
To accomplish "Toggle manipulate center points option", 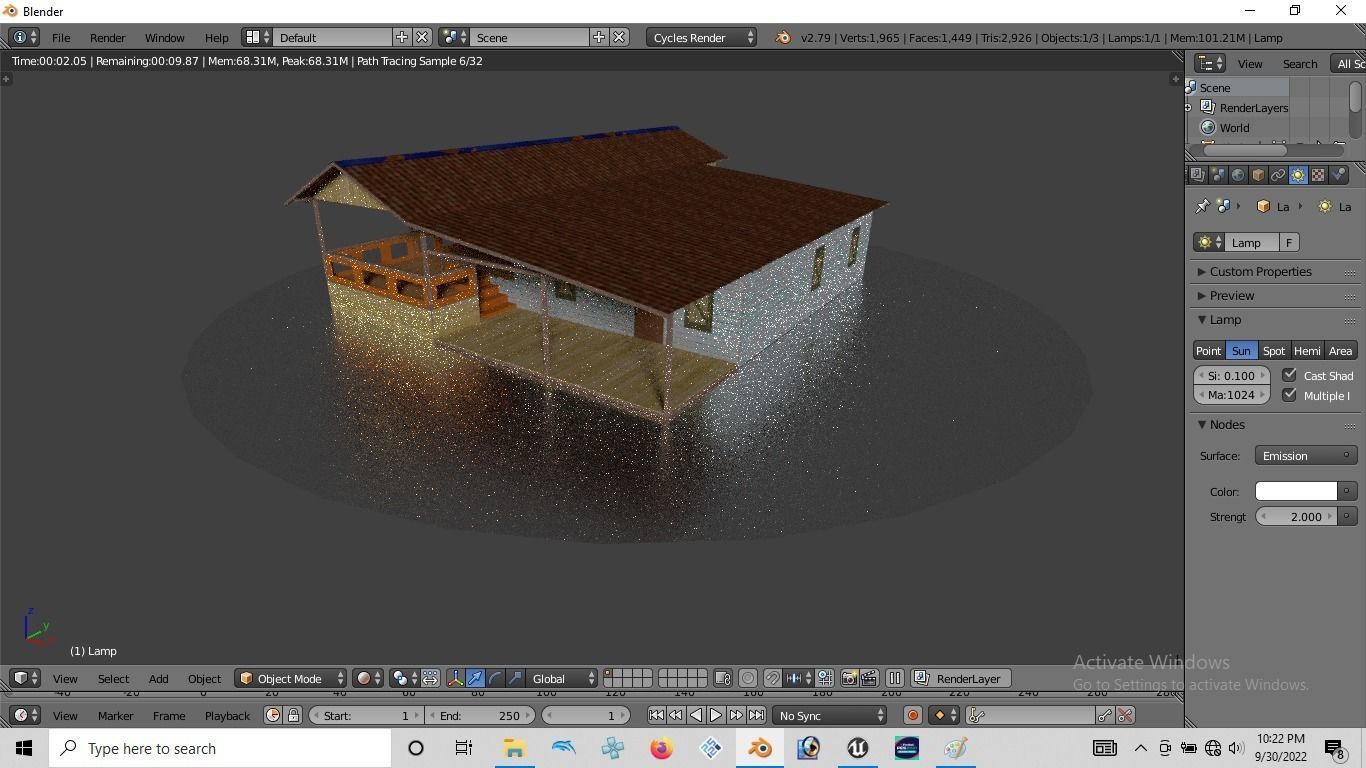I will coord(430,678).
